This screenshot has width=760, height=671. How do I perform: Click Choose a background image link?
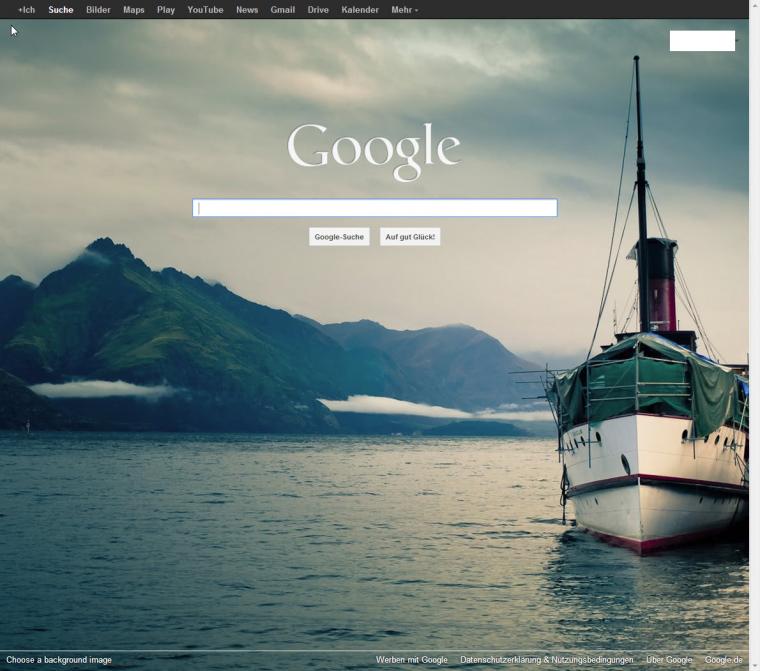click(59, 660)
